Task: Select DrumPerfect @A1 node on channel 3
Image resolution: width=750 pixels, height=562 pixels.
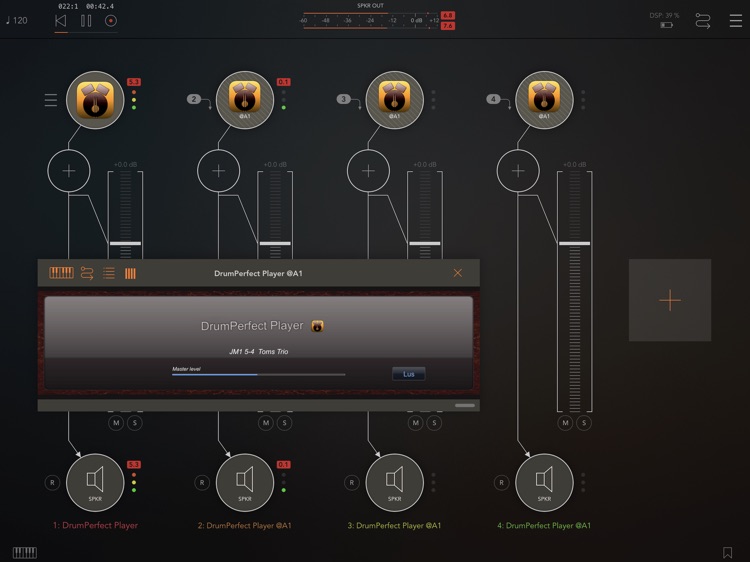Action: pyautogui.click(x=395, y=100)
